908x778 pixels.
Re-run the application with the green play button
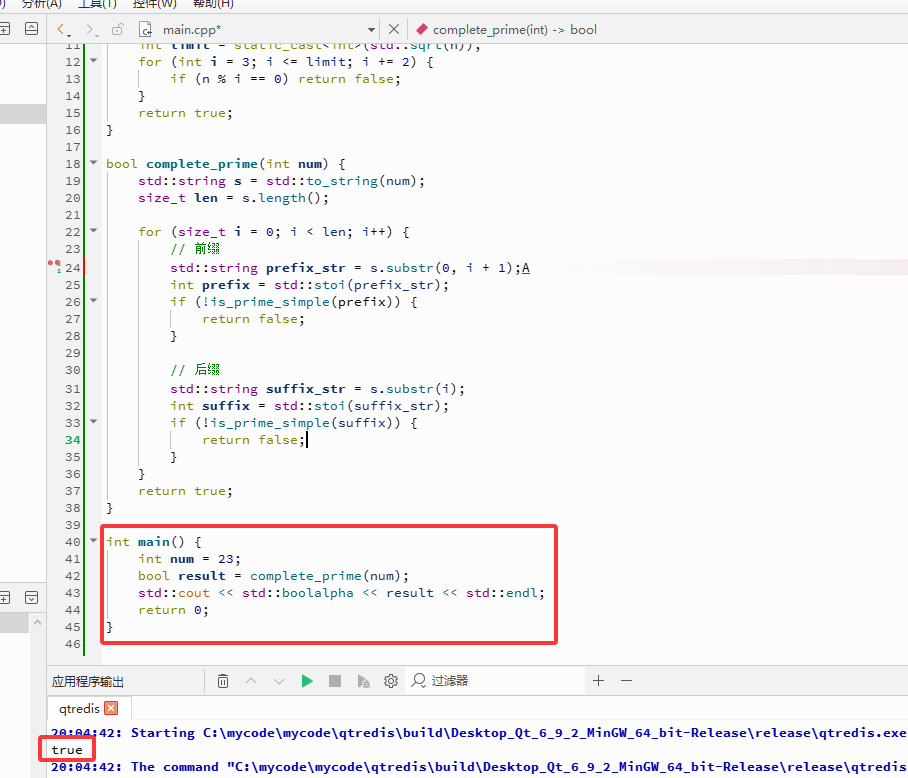coord(307,681)
